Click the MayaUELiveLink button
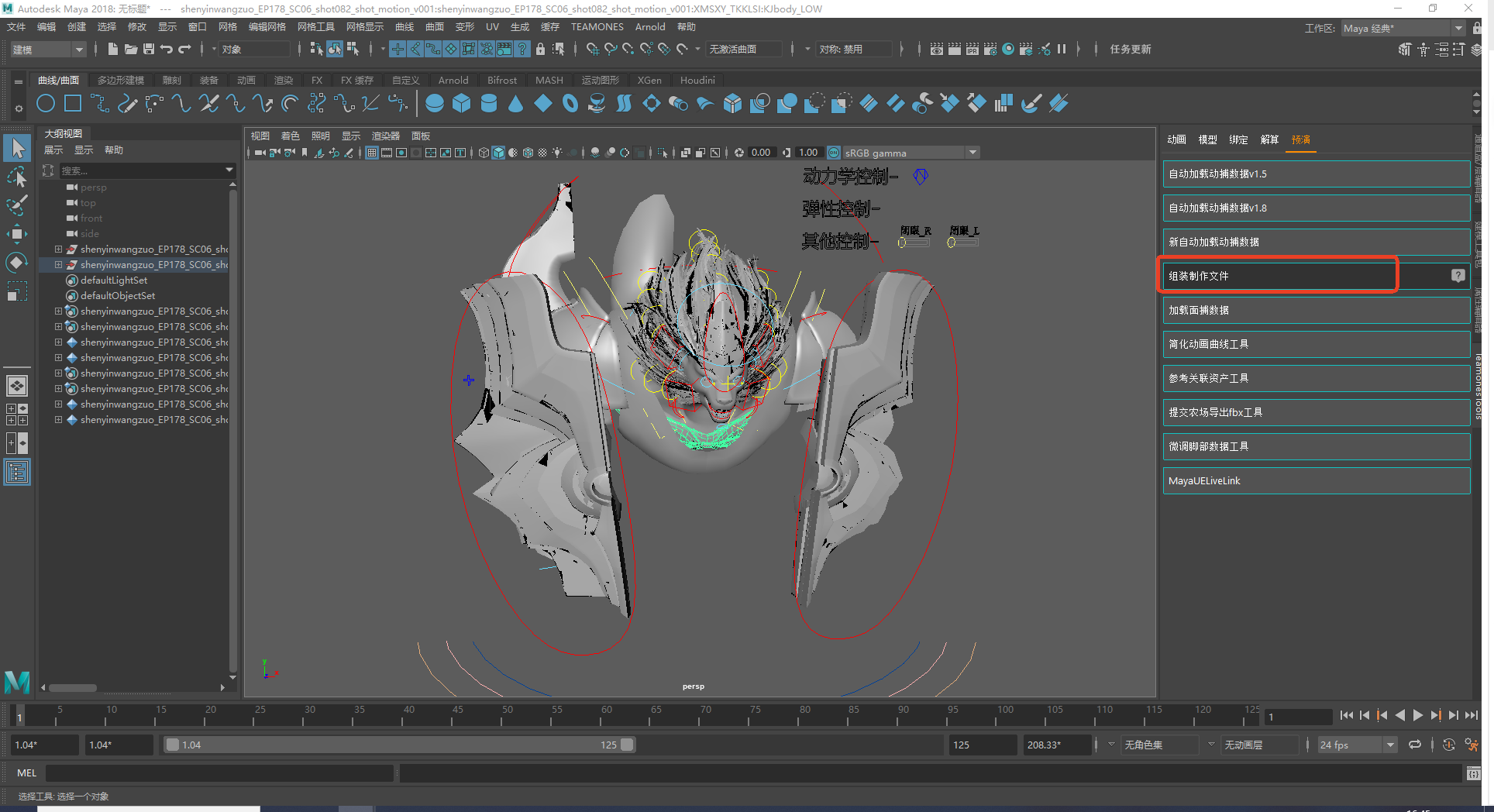1494x812 pixels. (1316, 481)
